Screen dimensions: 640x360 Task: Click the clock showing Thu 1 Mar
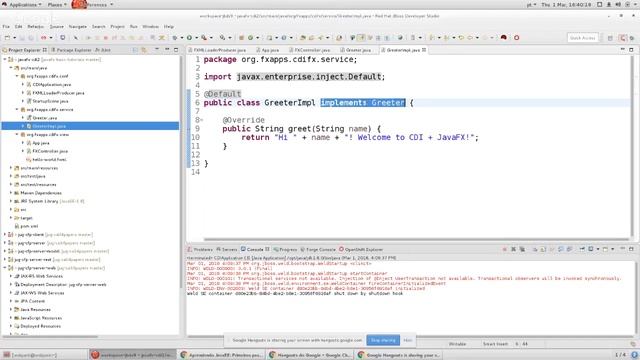tap(566, 4)
